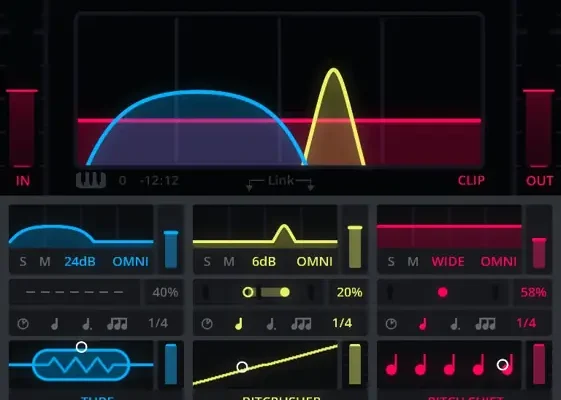Choose dotted note in blue band
The width and height of the screenshot is (561, 400).
click(x=87, y=324)
